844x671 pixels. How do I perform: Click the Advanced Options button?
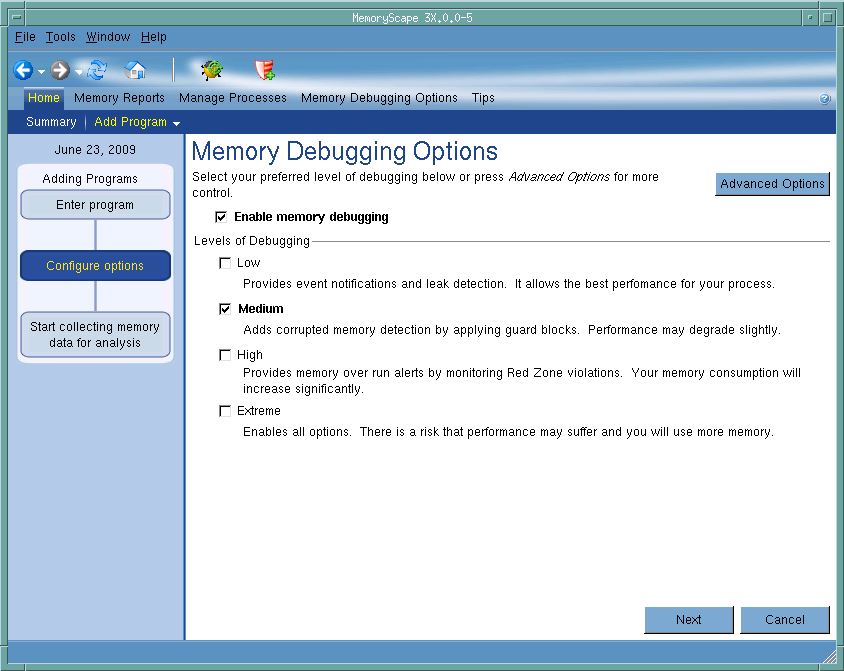click(x=772, y=184)
